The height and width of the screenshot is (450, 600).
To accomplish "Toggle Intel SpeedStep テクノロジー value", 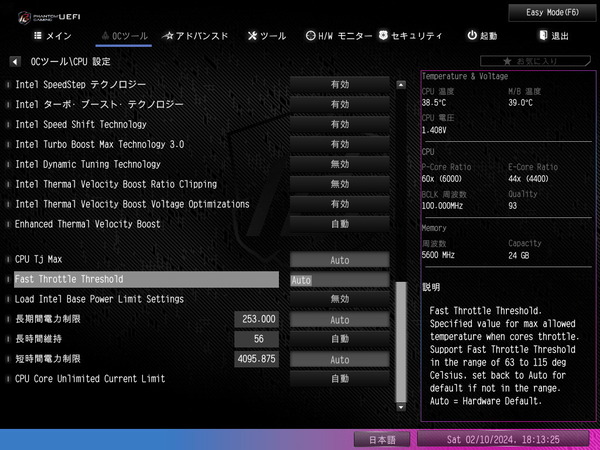I will 339,85.
